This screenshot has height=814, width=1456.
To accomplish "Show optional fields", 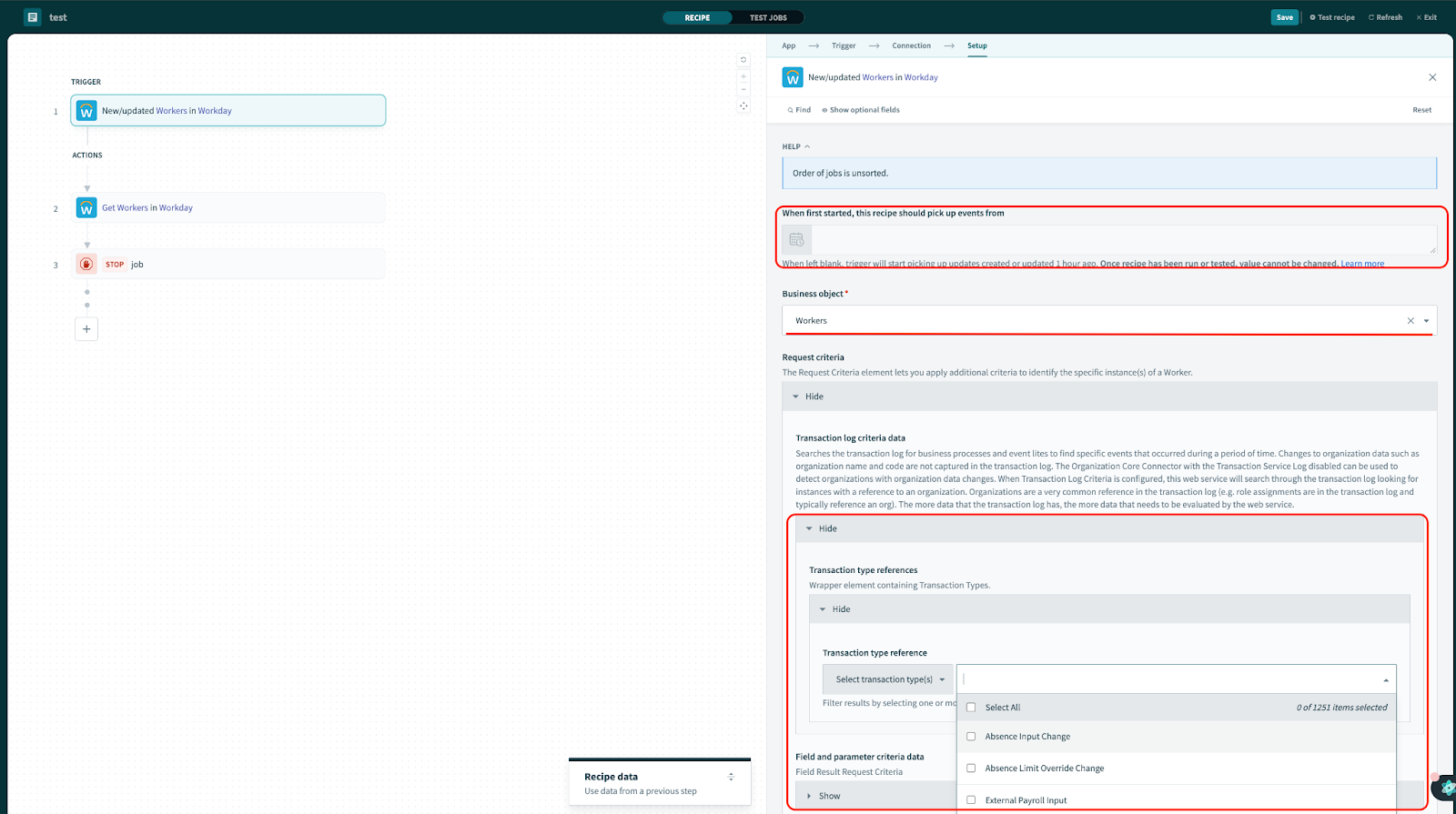I will point(861,110).
